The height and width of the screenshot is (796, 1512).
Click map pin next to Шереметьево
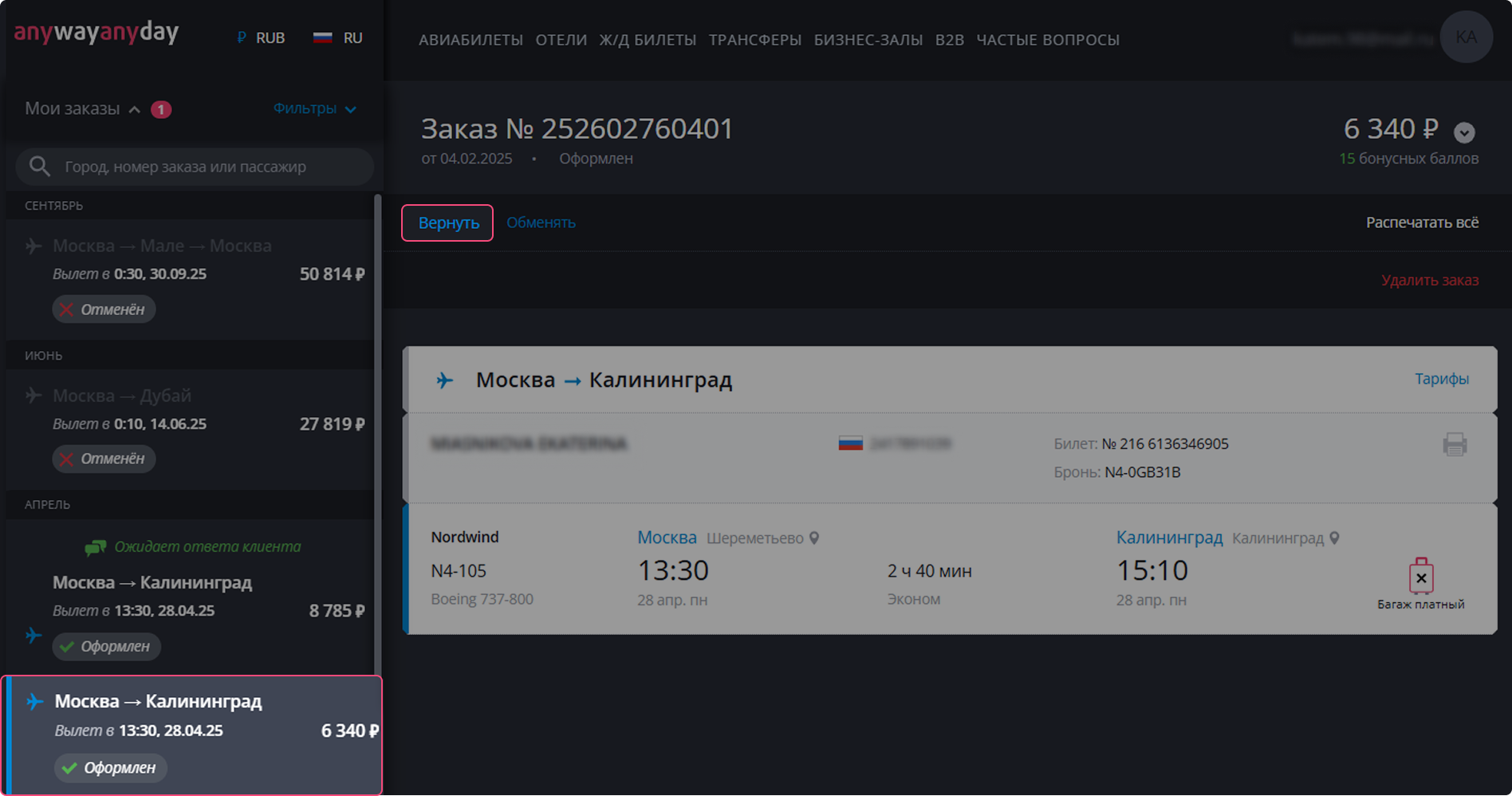(814, 538)
